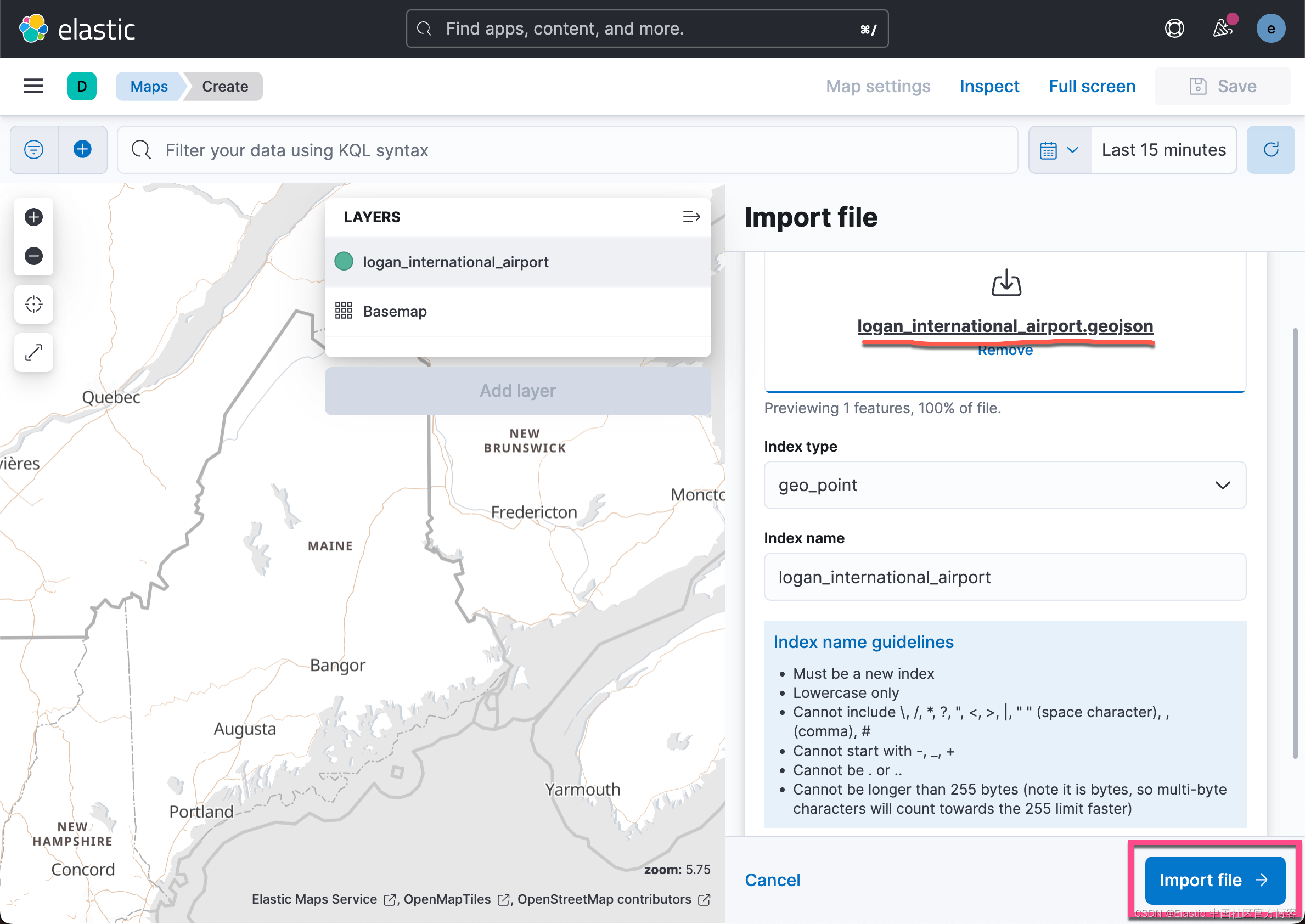Open the Last 15 minutes time picker
This screenshot has height=924, width=1305.
tap(1163, 150)
